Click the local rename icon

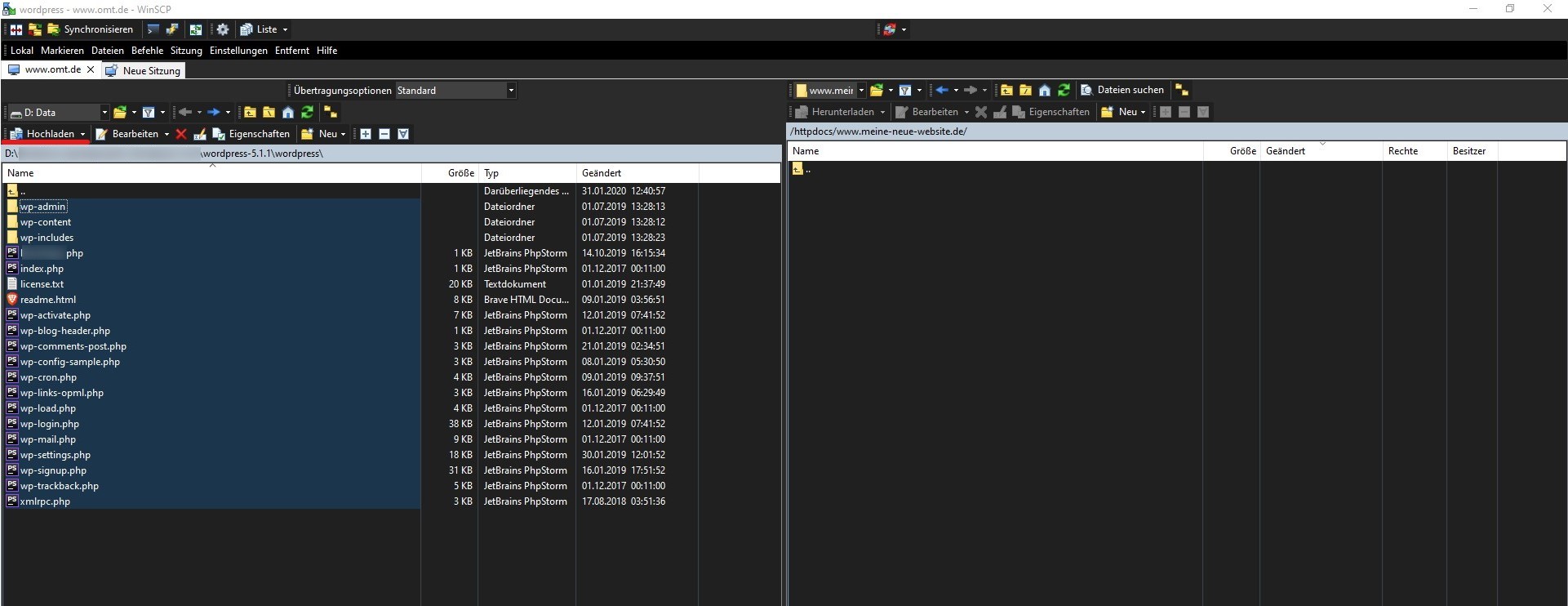pos(199,134)
